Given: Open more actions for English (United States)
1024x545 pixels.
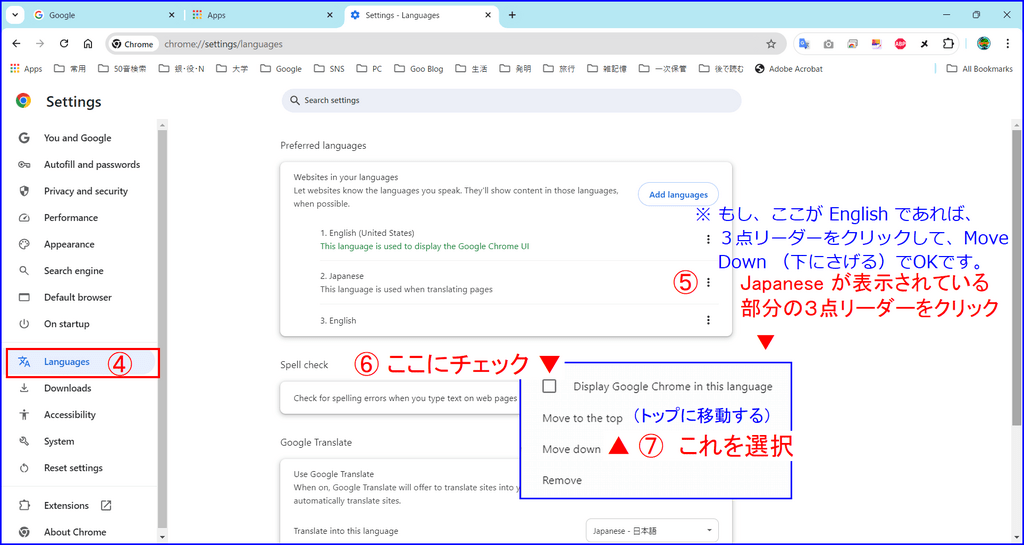Looking at the screenshot, I should click(x=709, y=240).
